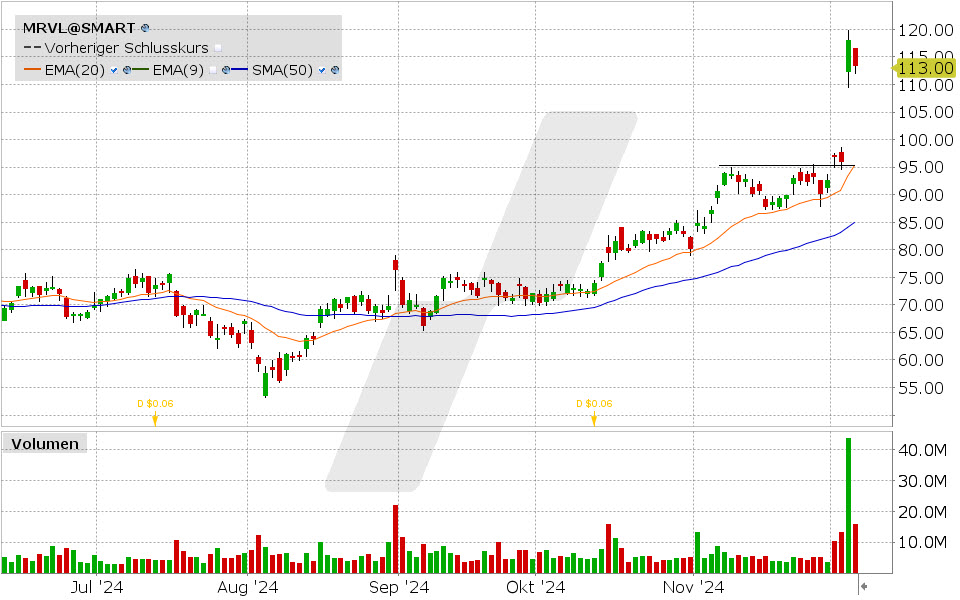Click the tallest green volume bar
Image resolution: width=960 pixels, height=600 pixels.
[849, 506]
